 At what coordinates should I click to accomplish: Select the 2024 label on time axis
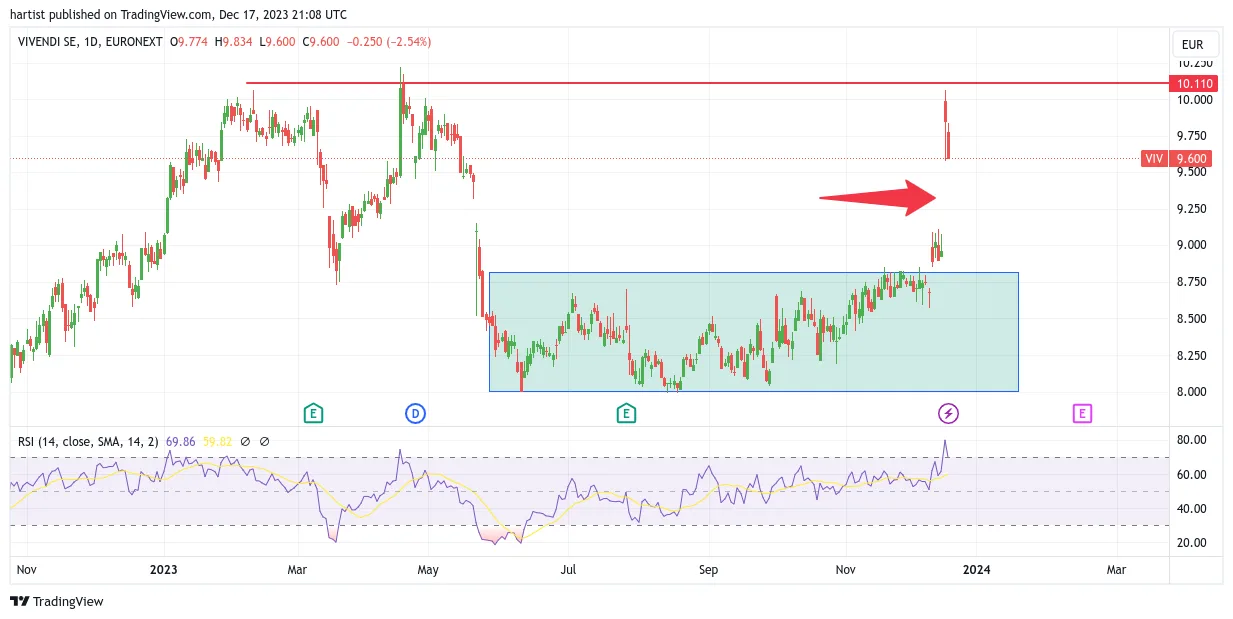click(976, 570)
